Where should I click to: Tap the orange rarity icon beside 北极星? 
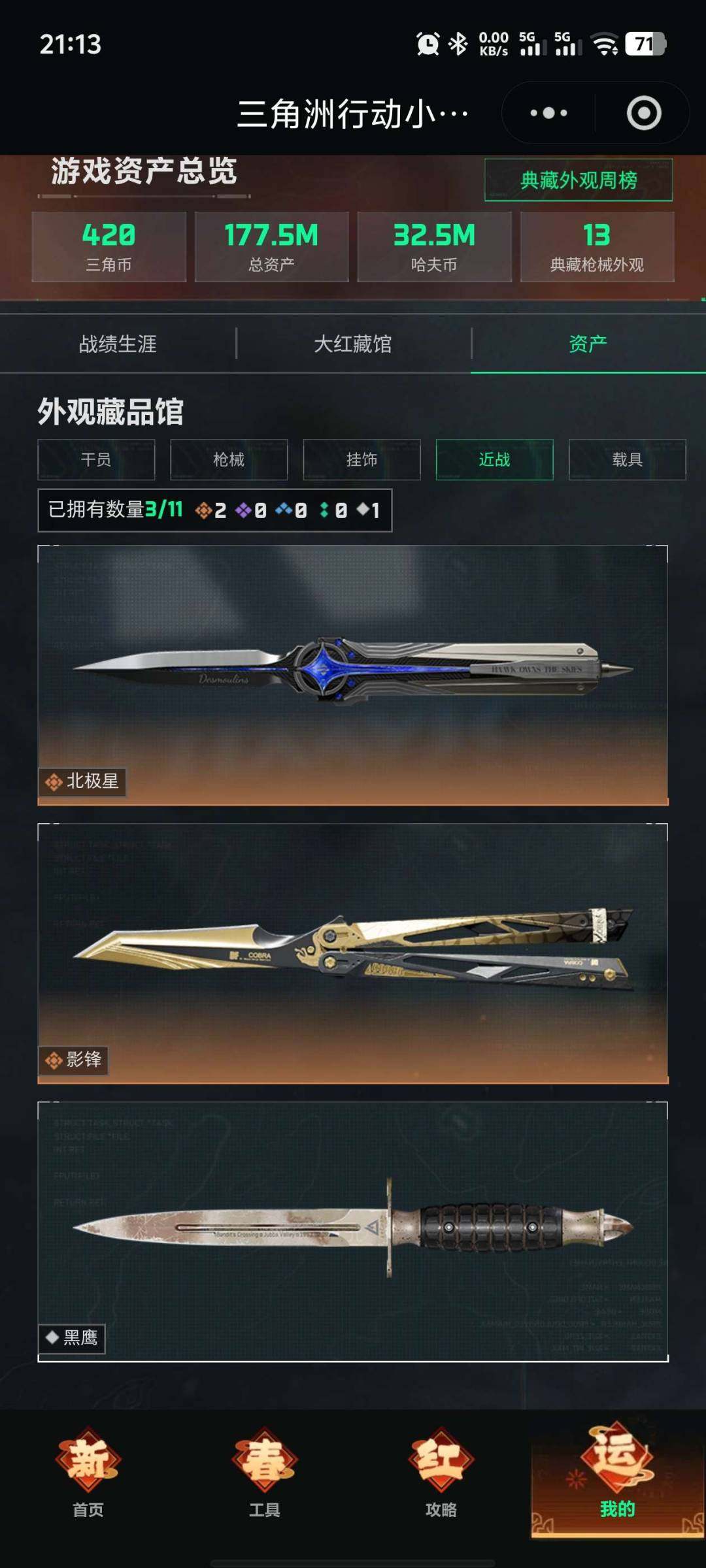point(54,781)
